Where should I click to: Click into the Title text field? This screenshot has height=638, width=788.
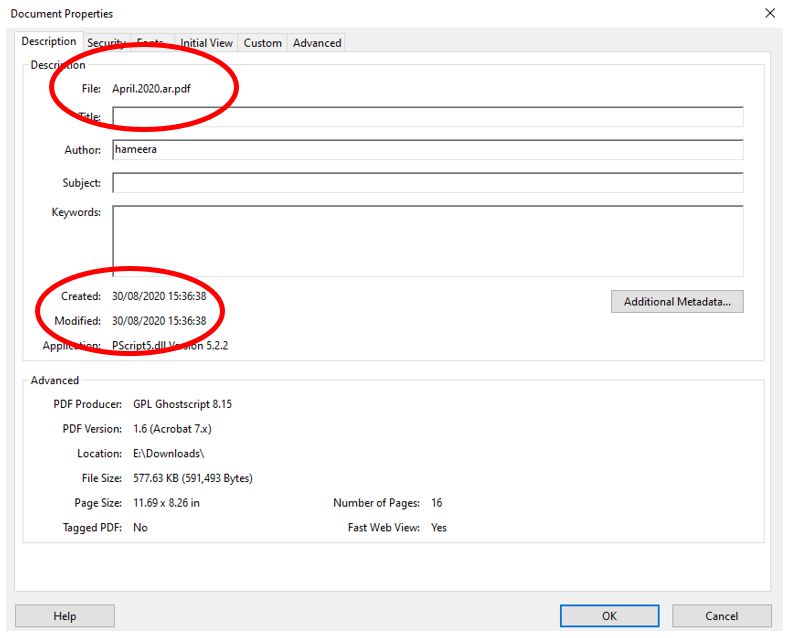(x=427, y=117)
